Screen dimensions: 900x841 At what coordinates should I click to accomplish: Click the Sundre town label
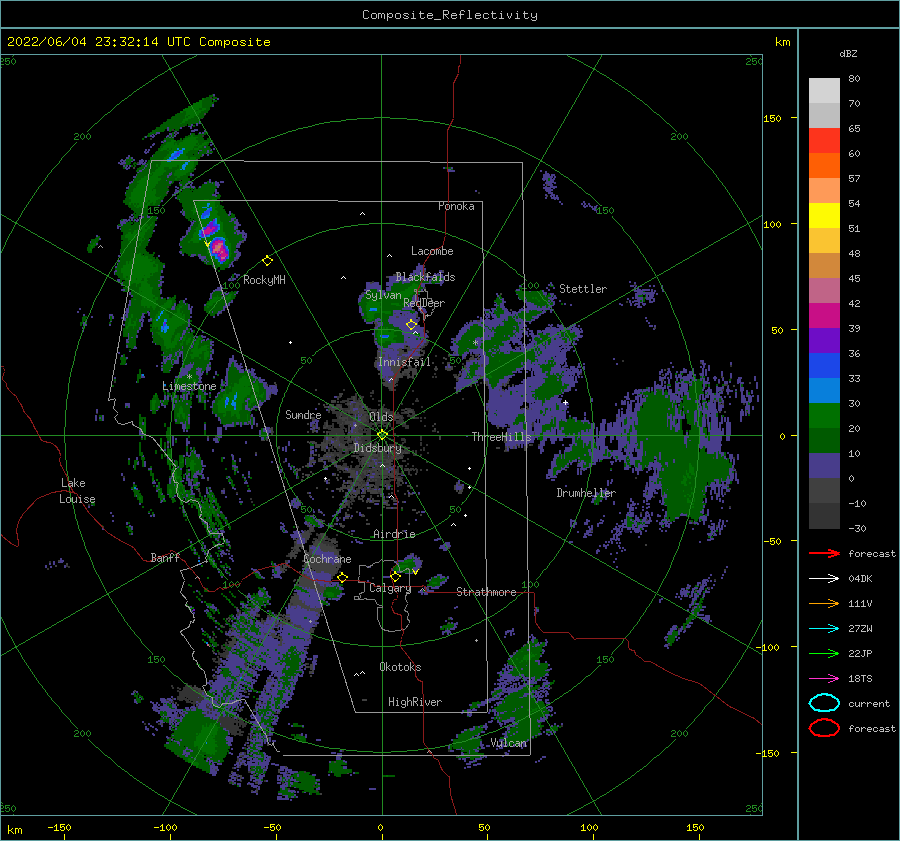303,414
